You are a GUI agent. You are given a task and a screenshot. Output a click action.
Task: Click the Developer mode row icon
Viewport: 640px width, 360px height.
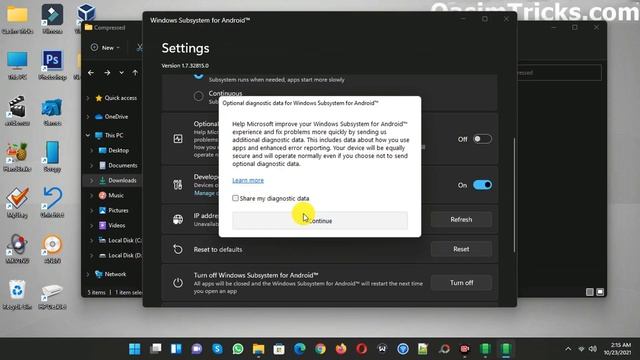pyautogui.click(x=178, y=184)
